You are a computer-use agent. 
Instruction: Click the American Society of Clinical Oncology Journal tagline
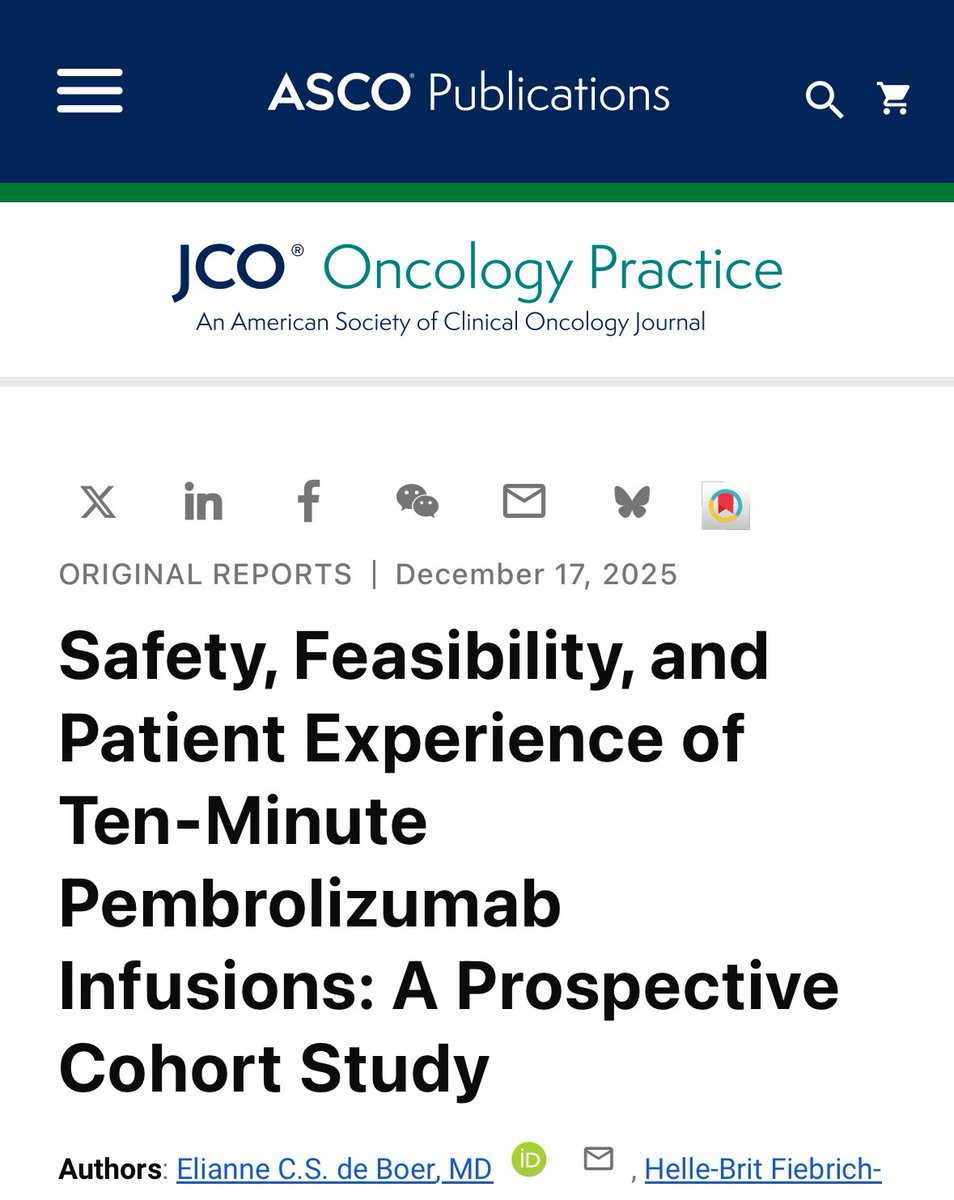pyautogui.click(x=451, y=323)
